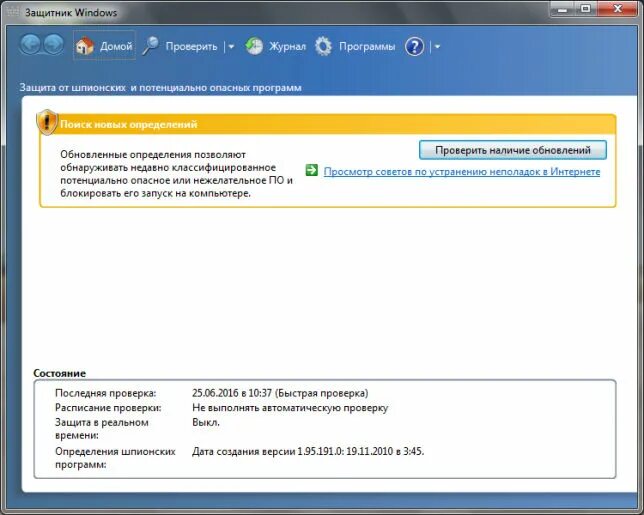Click last scan date 25.06.2016 в 10:37
Screen dimensions: 644x515
[x=232, y=393]
